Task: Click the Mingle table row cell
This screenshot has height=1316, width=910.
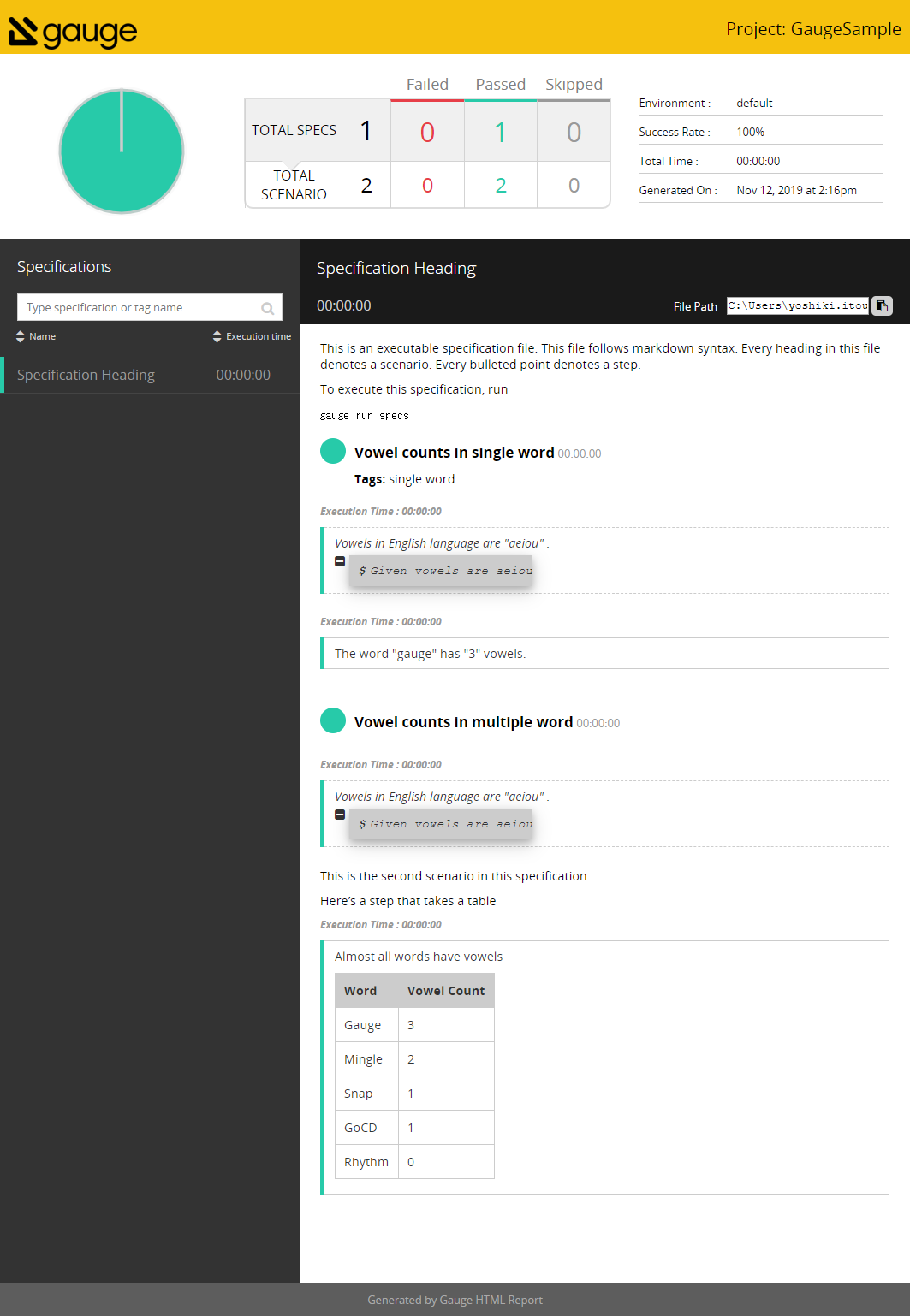Action: 366,1059
